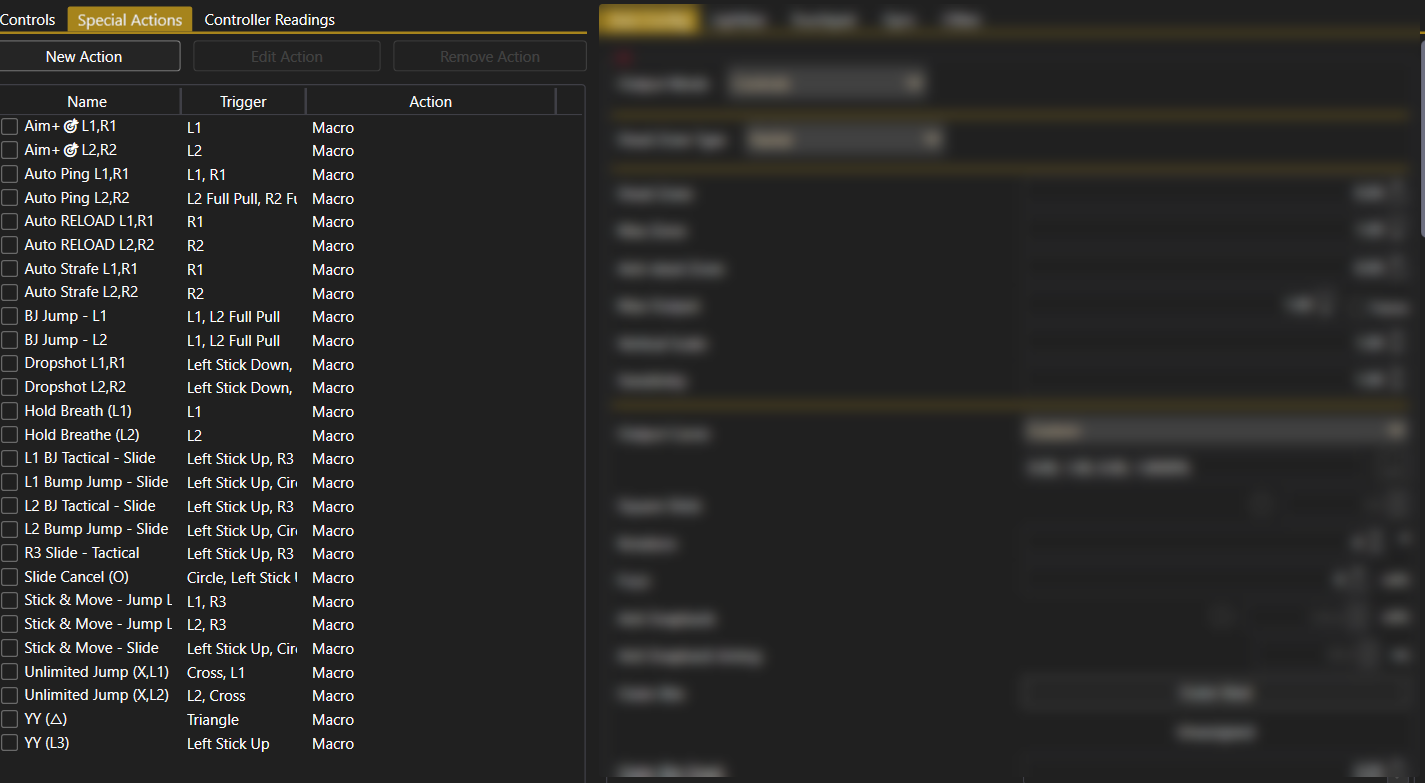Viewport: 1425px width, 783px height.
Task: Check the "YY (△)" action checkbox
Action: pos(8,719)
